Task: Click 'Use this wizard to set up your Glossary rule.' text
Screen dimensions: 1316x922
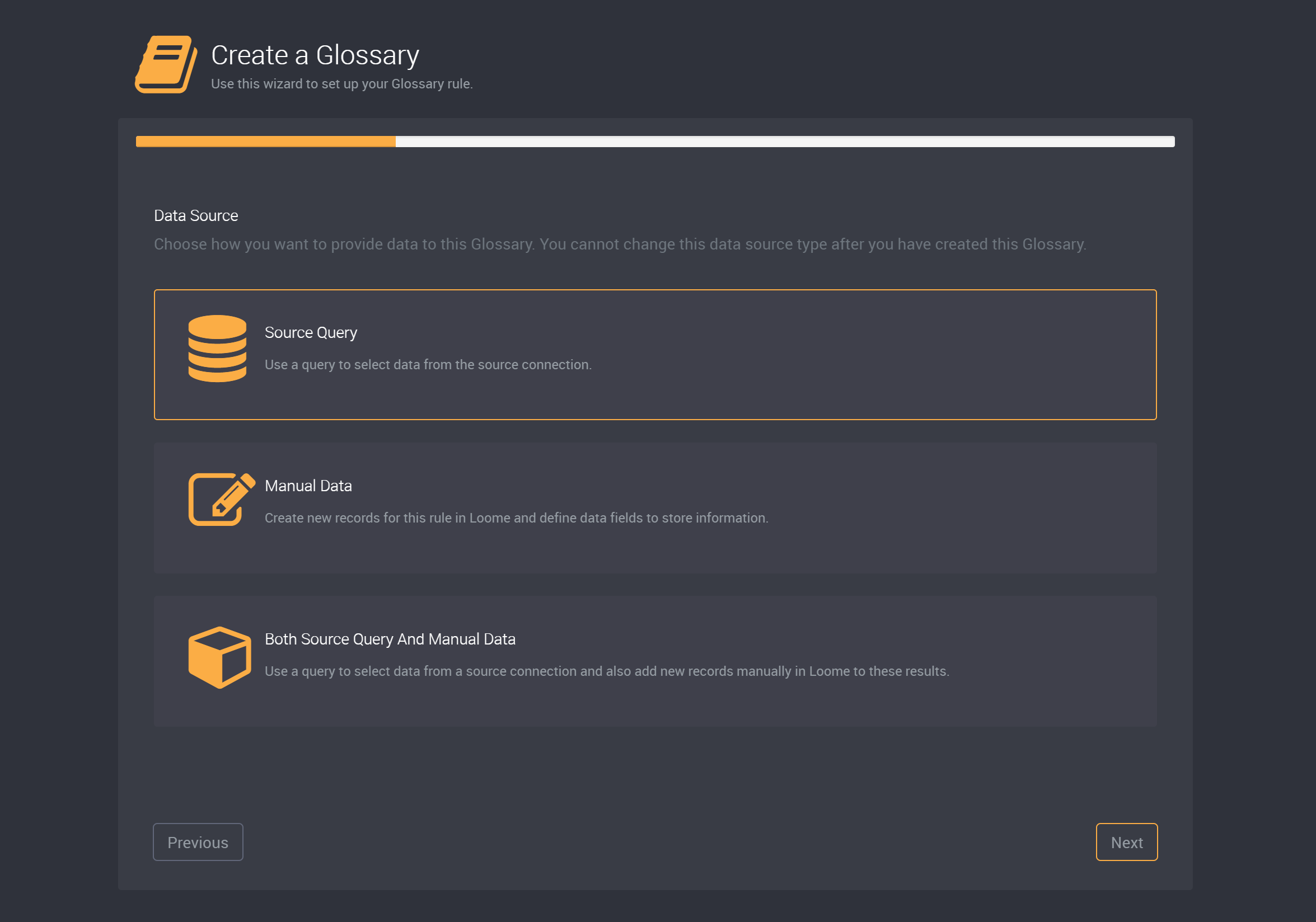Action: tap(341, 84)
